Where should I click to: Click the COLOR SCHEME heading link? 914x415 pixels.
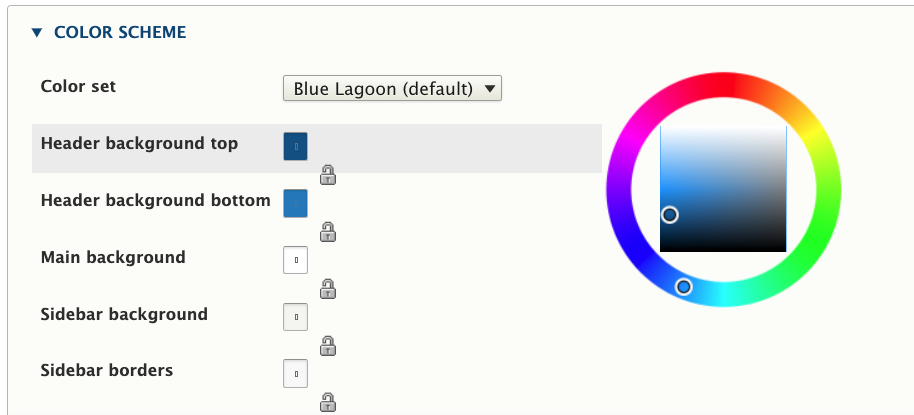click(120, 33)
